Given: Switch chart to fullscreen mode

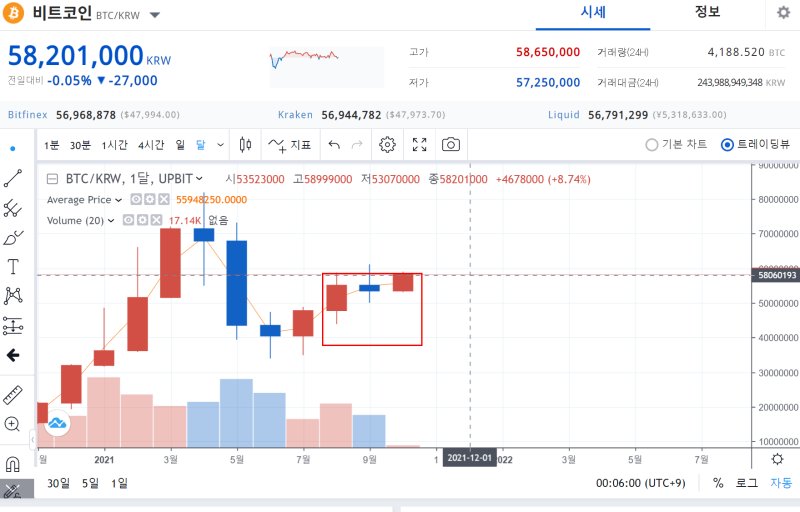Looking at the screenshot, I should [x=419, y=145].
